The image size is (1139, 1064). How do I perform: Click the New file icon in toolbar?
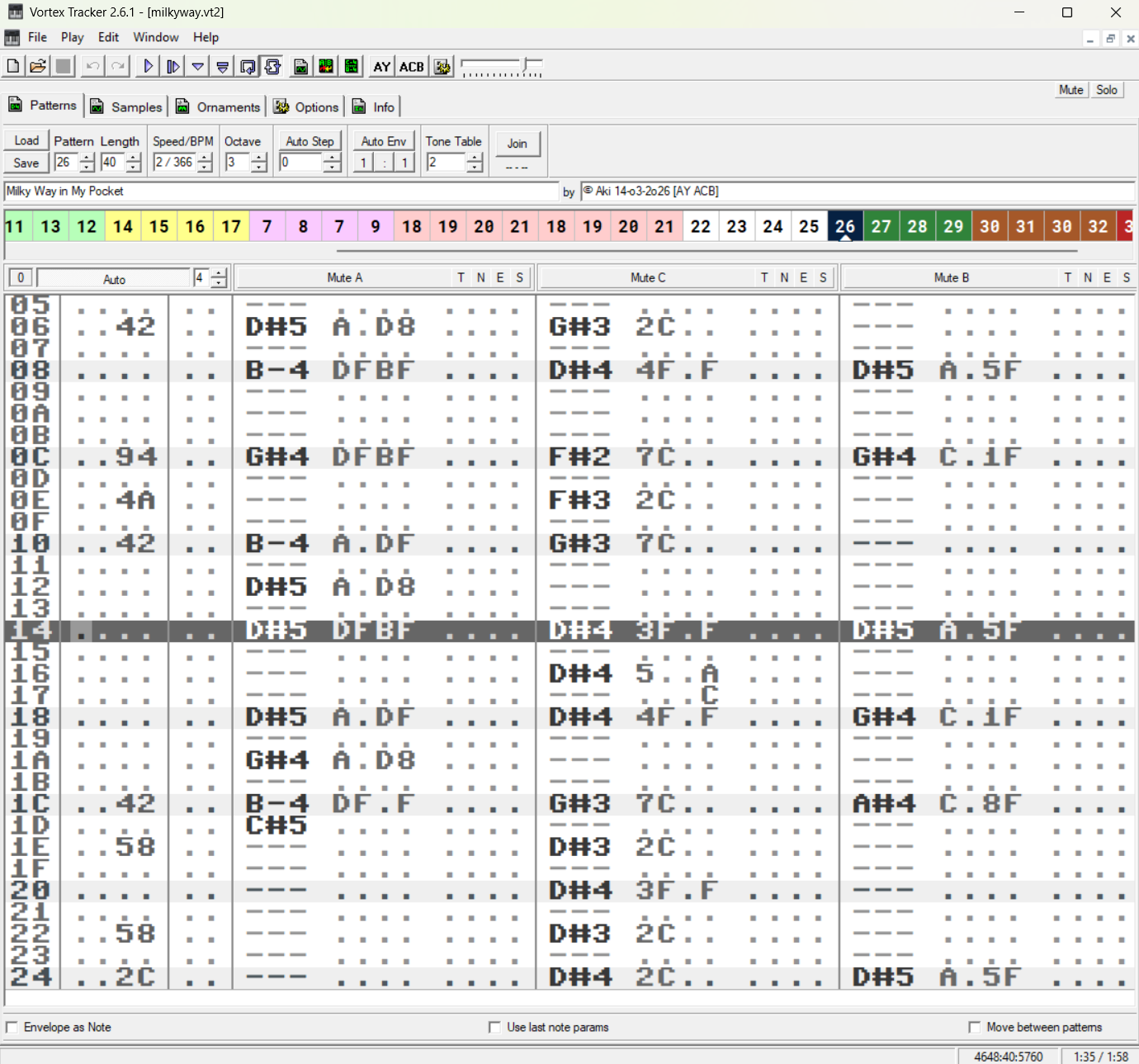pos(13,66)
